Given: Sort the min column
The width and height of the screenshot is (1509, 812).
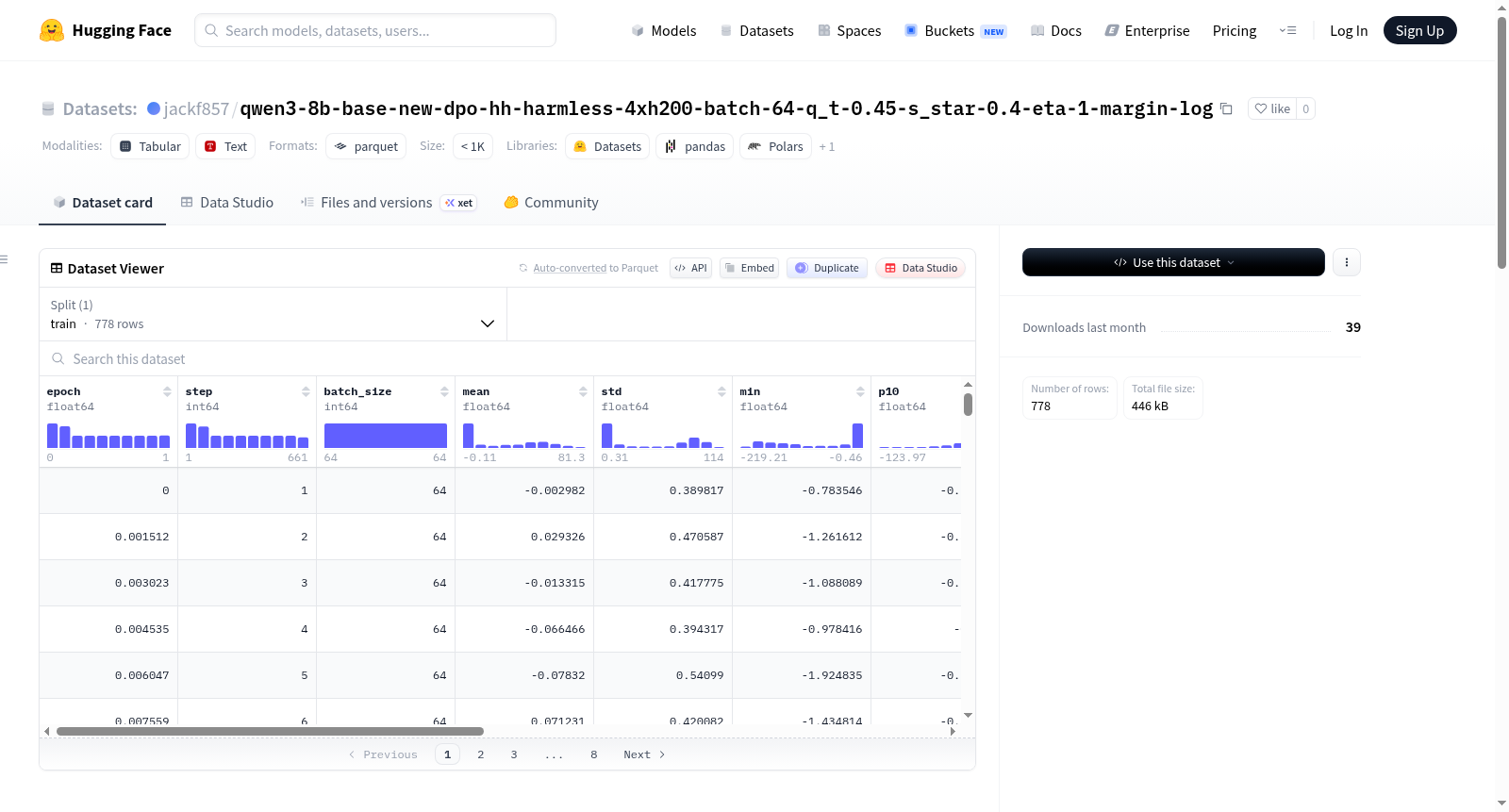Looking at the screenshot, I should coord(860,391).
